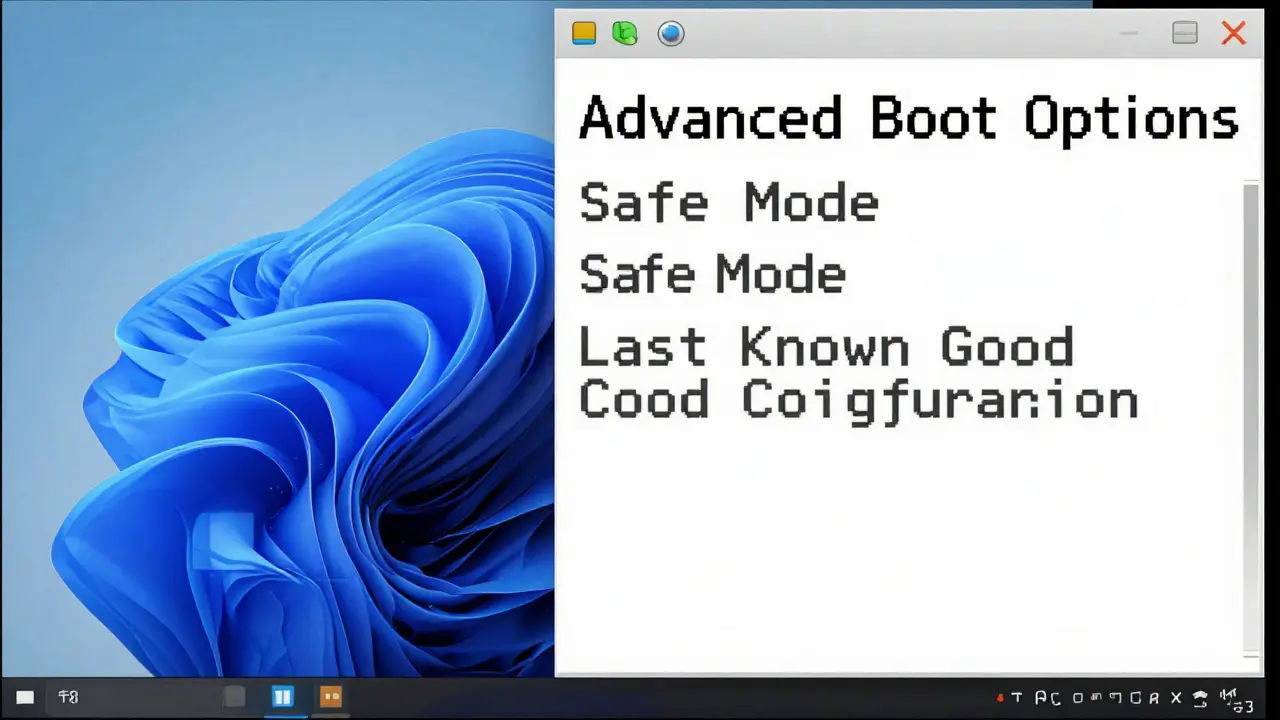The height and width of the screenshot is (720, 1280).
Task: Launch the blue taskbar application
Action: click(x=283, y=697)
